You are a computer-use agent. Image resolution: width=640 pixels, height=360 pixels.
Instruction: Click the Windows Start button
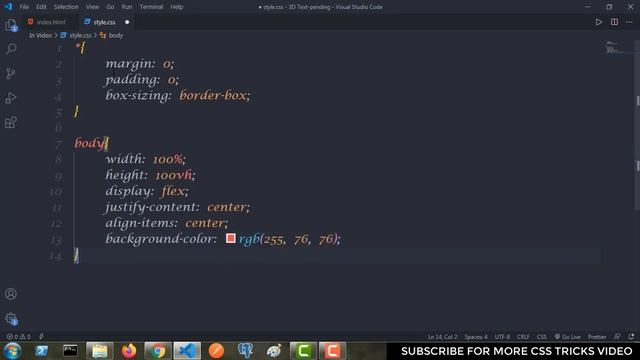13,351
